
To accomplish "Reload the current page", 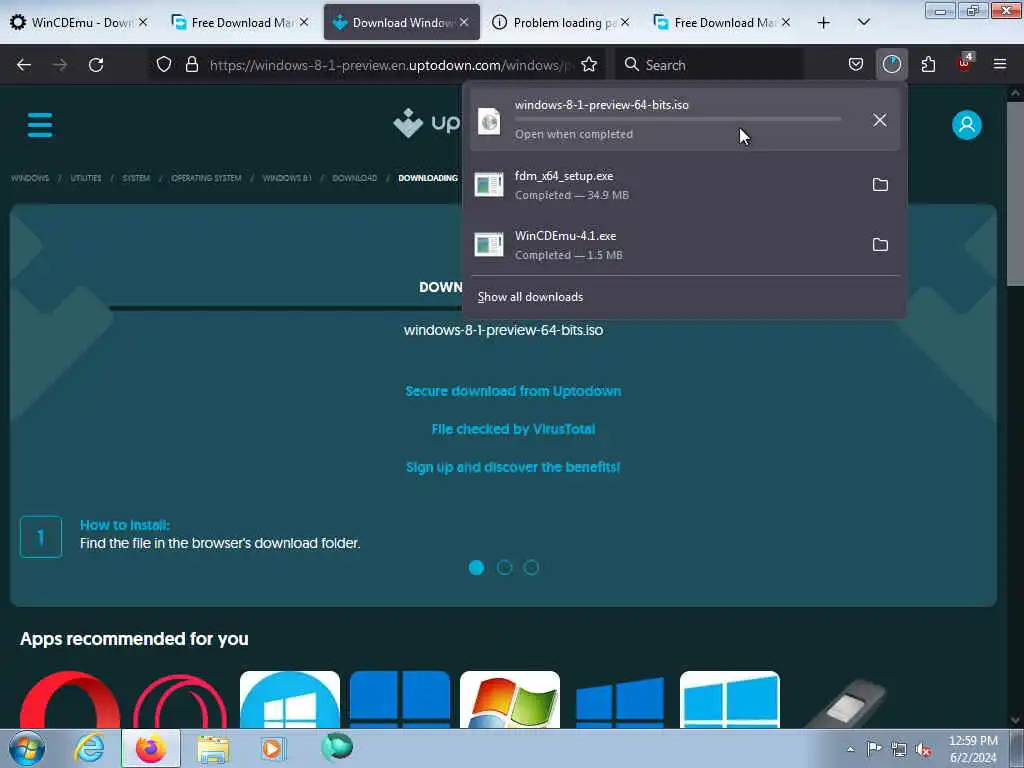I will click(x=96, y=65).
